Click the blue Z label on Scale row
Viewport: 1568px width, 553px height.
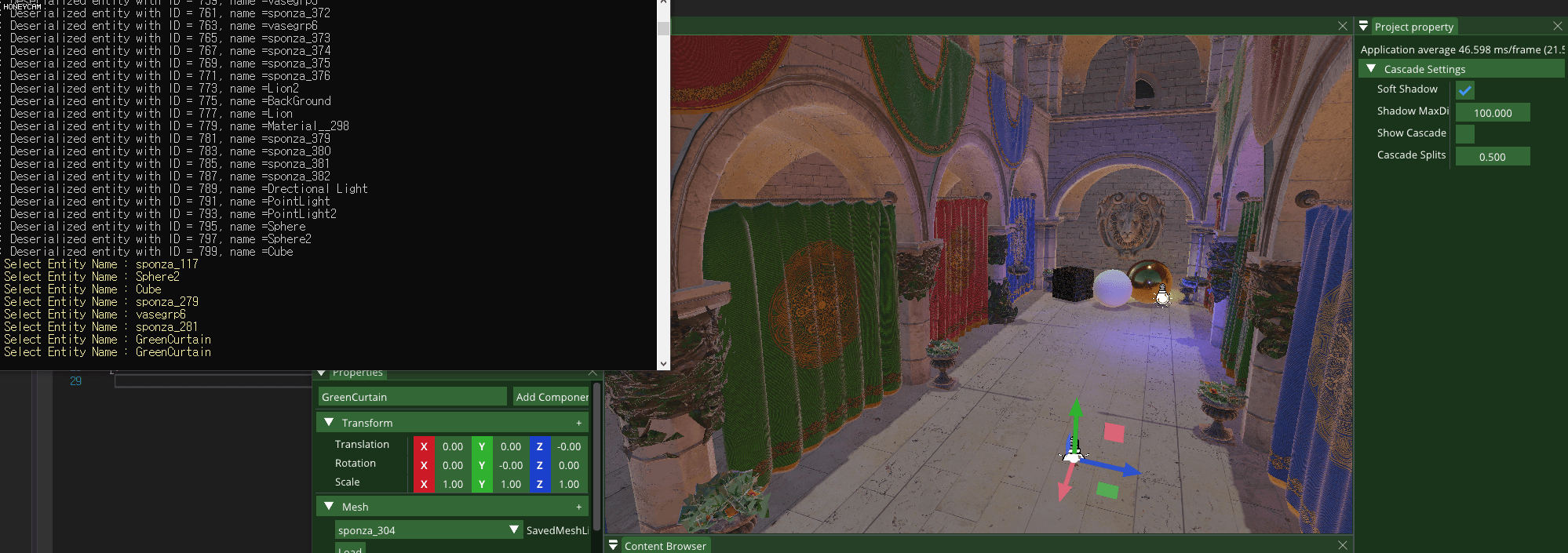pyautogui.click(x=539, y=484)
